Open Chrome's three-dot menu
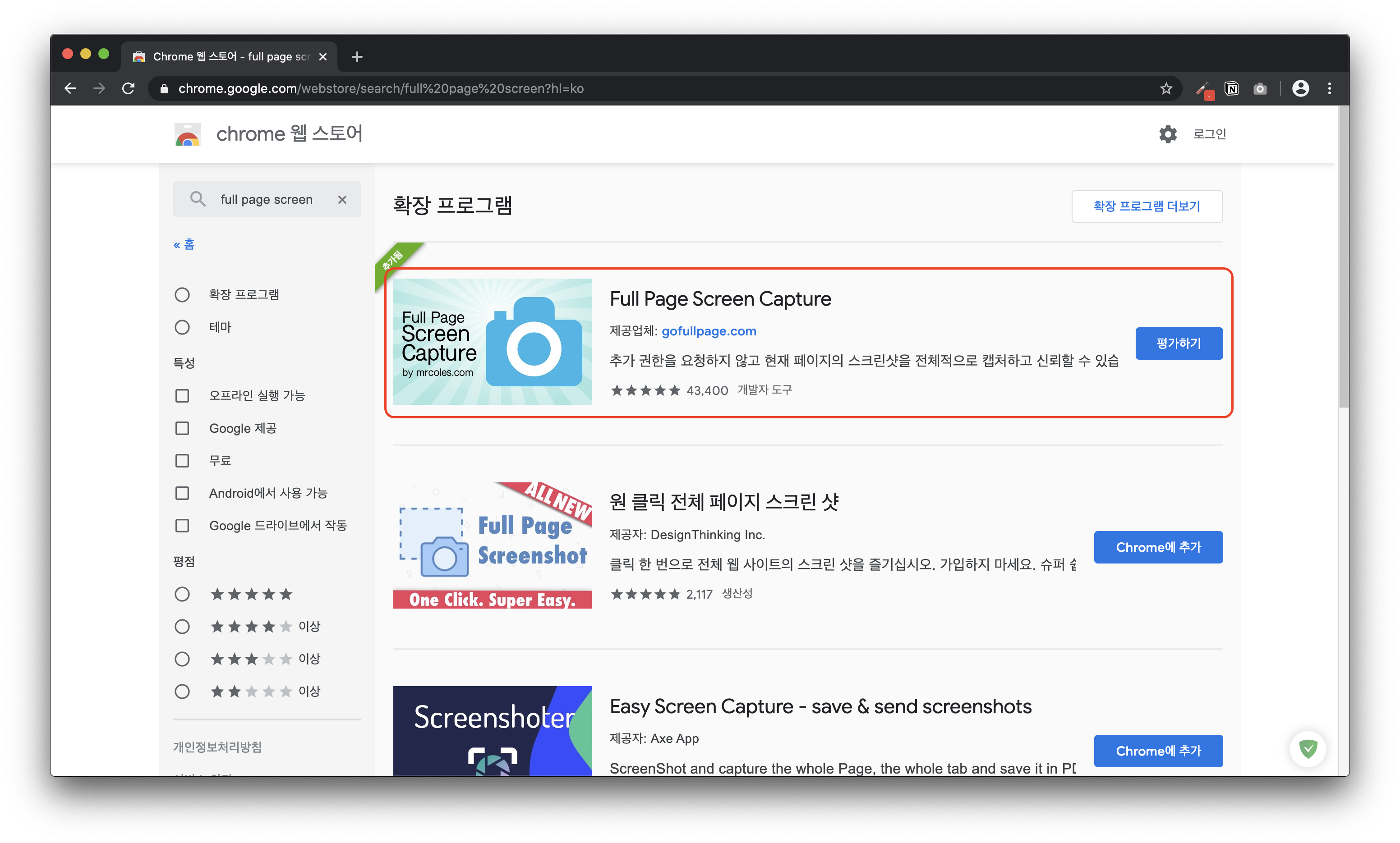Viewport: 1400px width, 843px height. click(x=1329, y=88)
